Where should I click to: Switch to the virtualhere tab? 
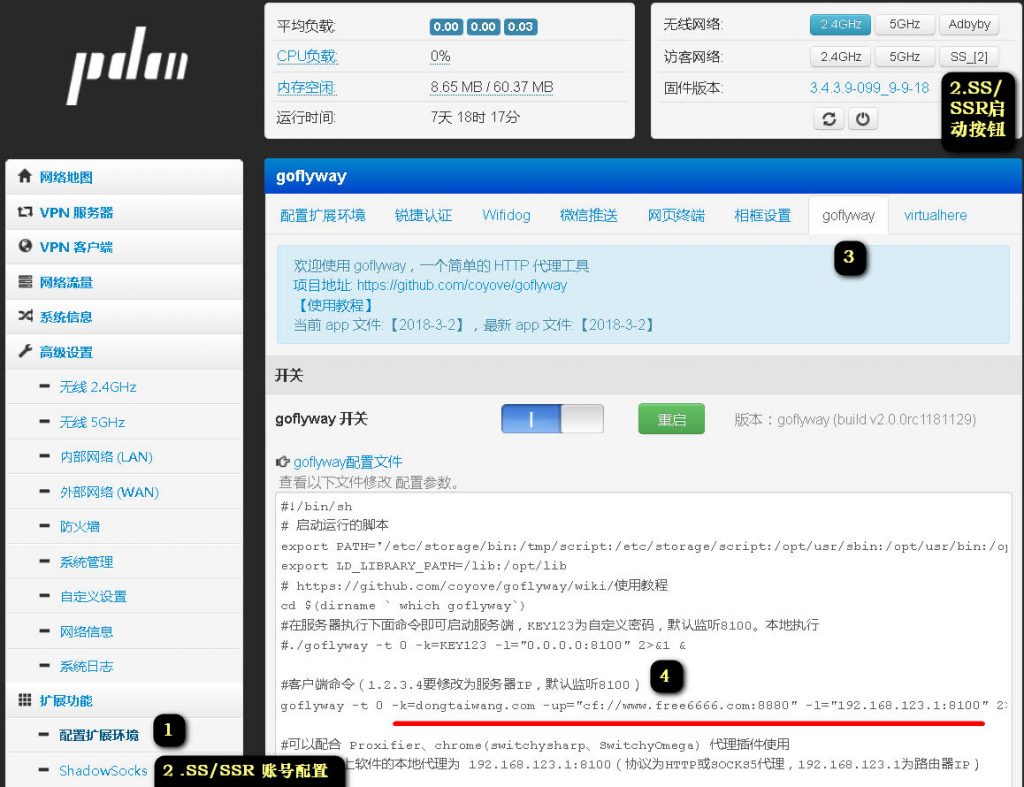point(935,216)
